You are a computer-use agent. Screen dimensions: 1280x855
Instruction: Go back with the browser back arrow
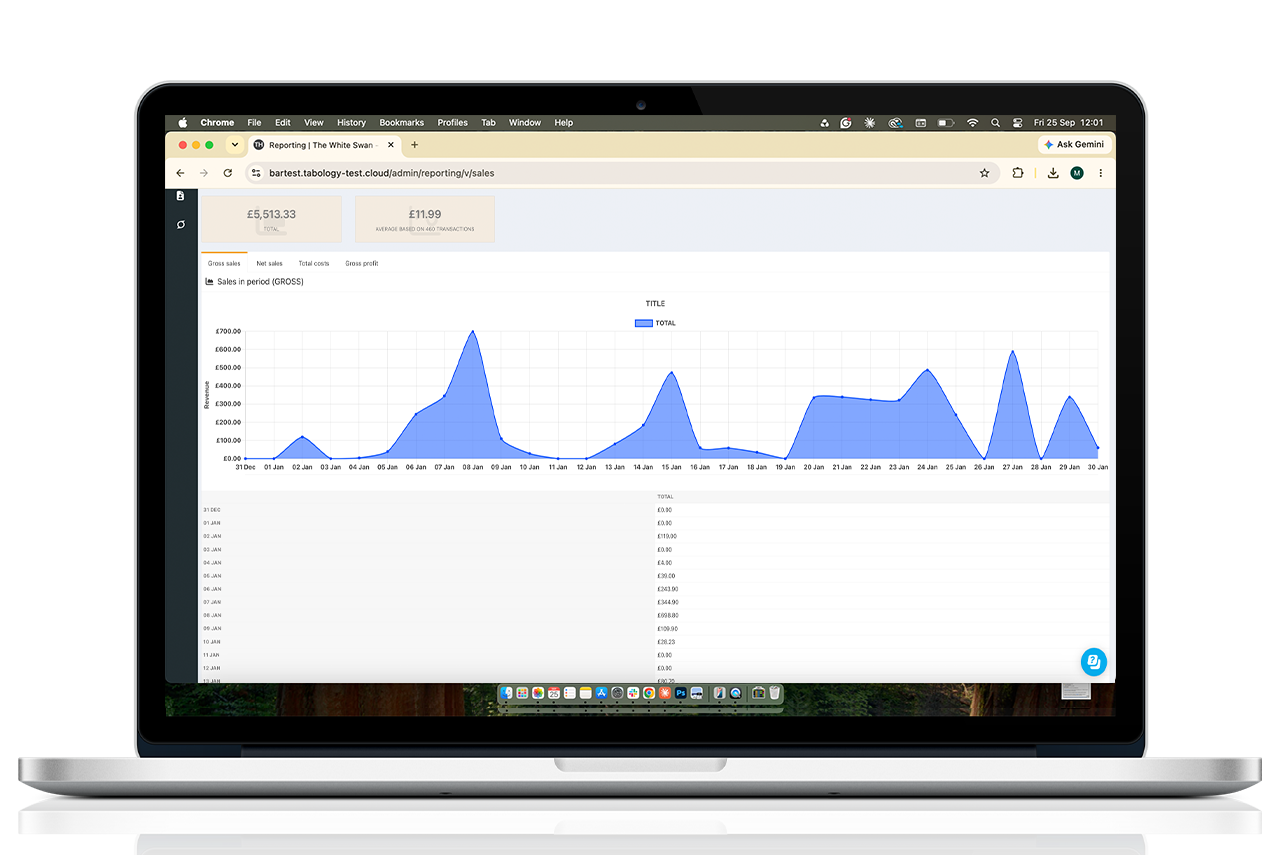[180, 173]
